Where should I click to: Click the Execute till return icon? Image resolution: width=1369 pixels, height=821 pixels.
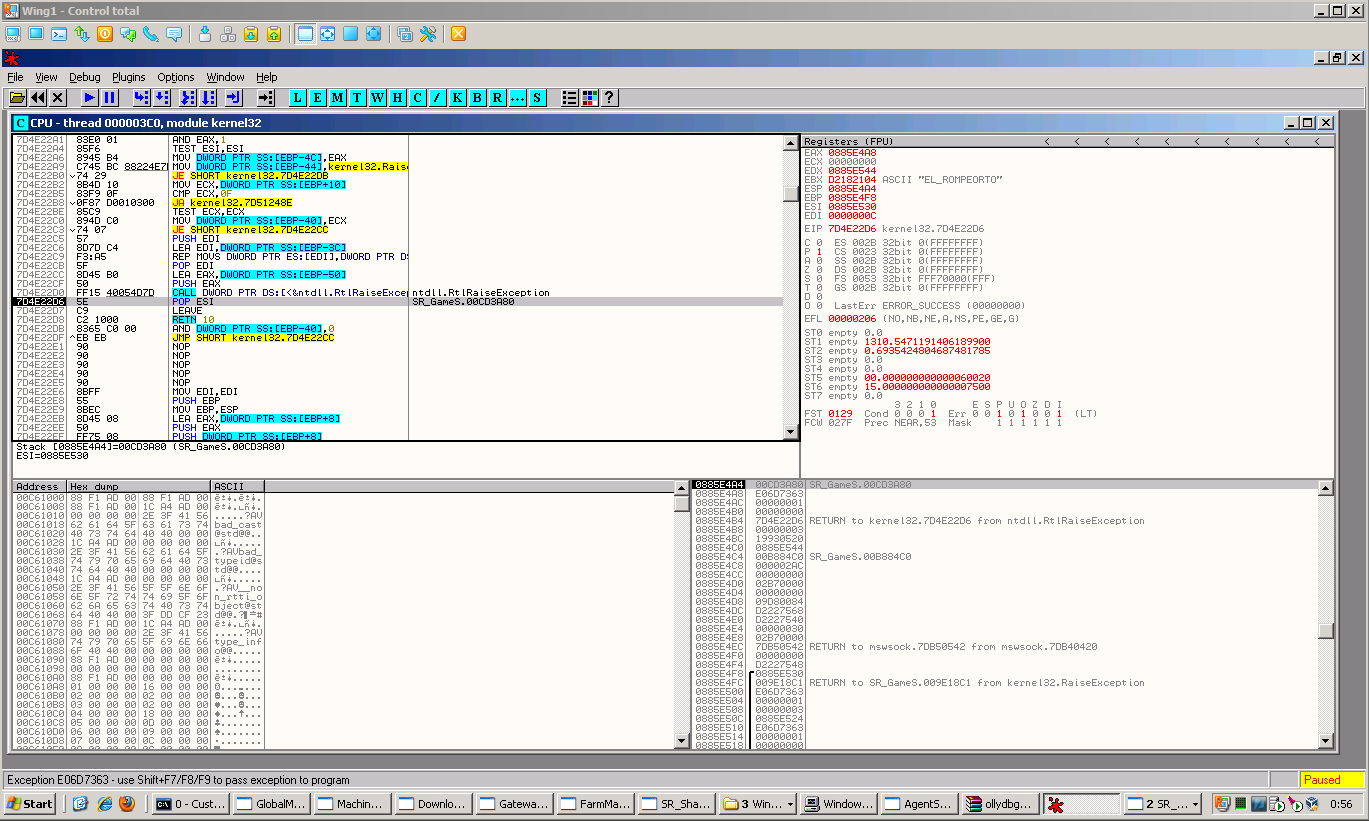[234, 97]
